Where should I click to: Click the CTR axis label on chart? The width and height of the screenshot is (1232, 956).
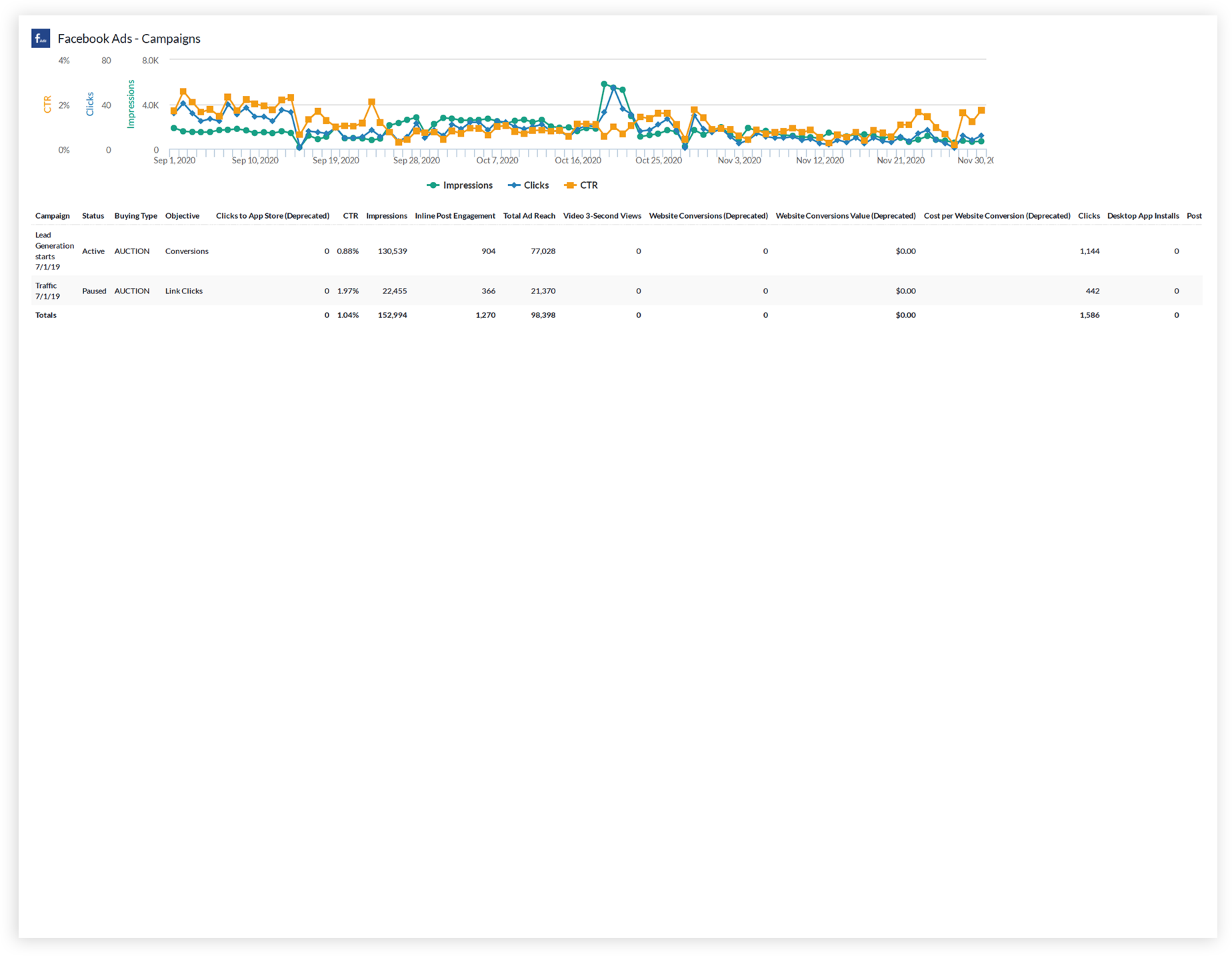pyautogui.click(x=47, y=105)
